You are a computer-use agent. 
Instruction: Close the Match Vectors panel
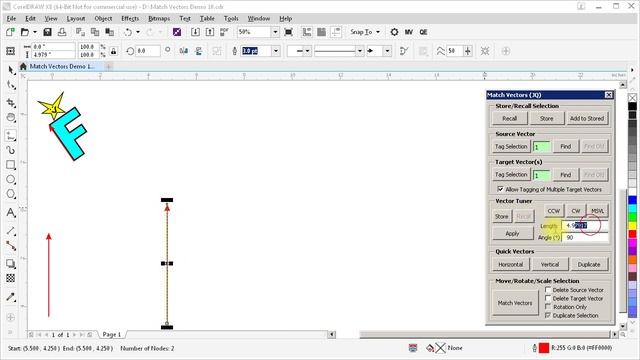(x=608, y=95)
